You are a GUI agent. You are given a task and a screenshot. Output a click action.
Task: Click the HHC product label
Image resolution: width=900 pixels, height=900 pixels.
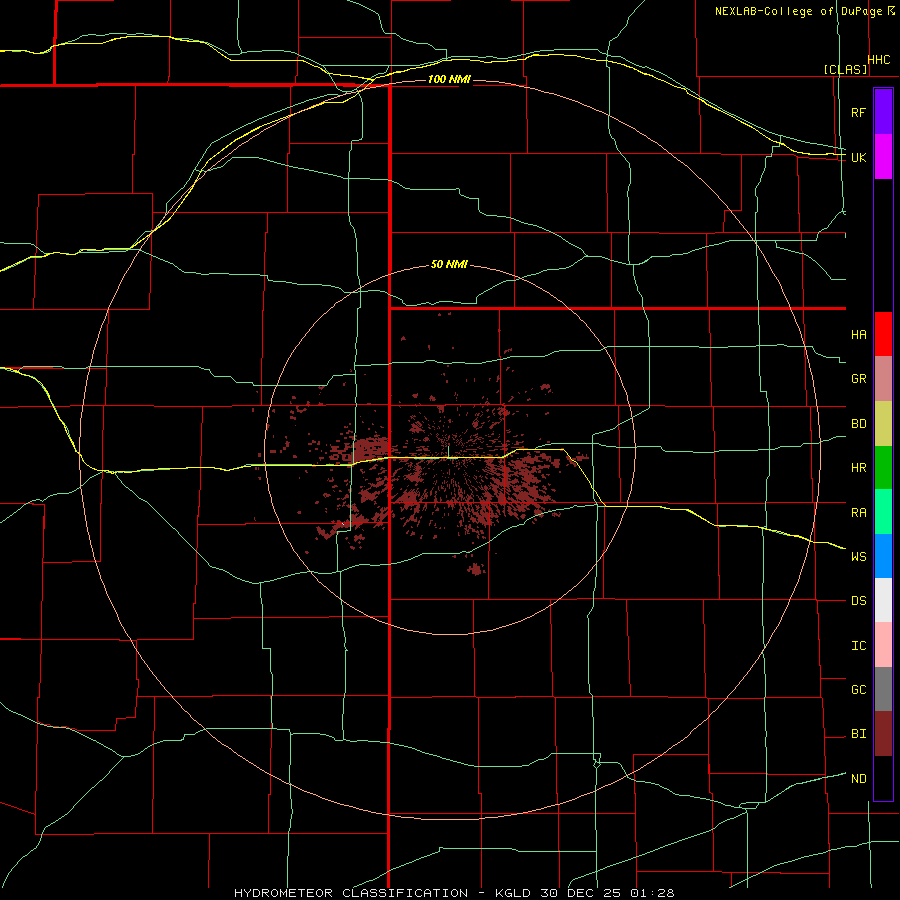(879, 60)
